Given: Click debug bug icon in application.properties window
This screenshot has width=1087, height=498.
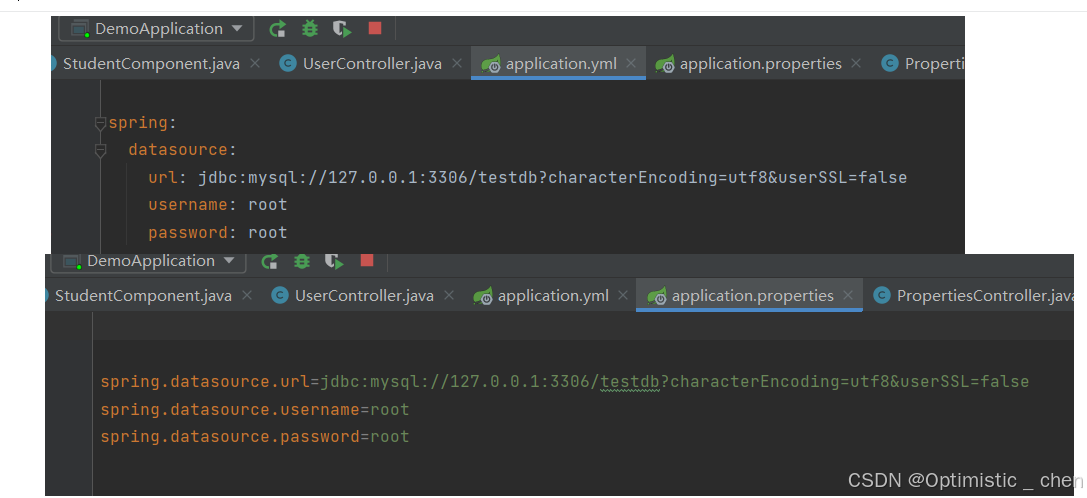Looking at the screenshot, I should 302,261.
